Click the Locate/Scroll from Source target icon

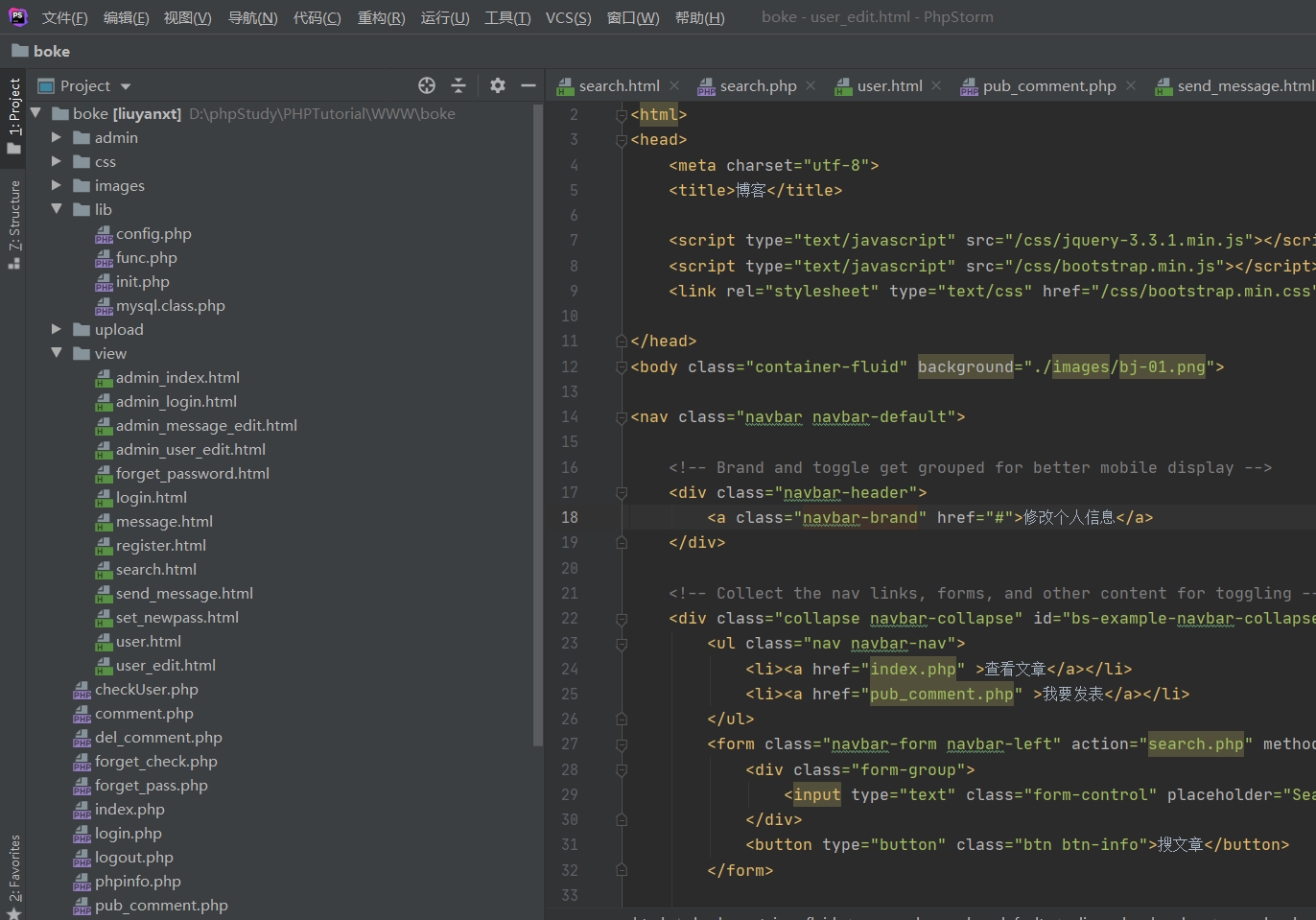(427, 85)
